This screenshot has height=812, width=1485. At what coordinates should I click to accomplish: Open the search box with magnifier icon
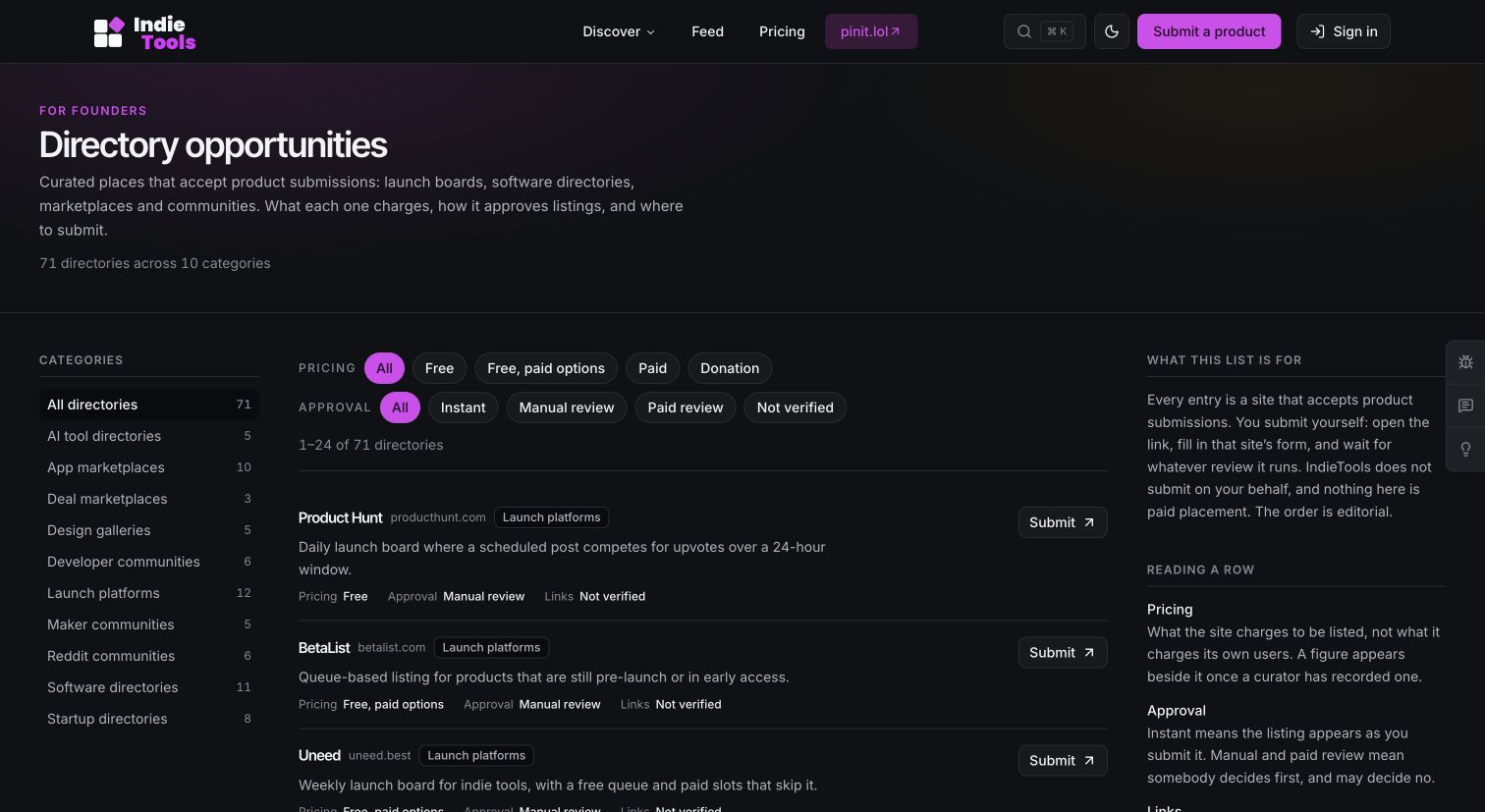point(1044,31)
